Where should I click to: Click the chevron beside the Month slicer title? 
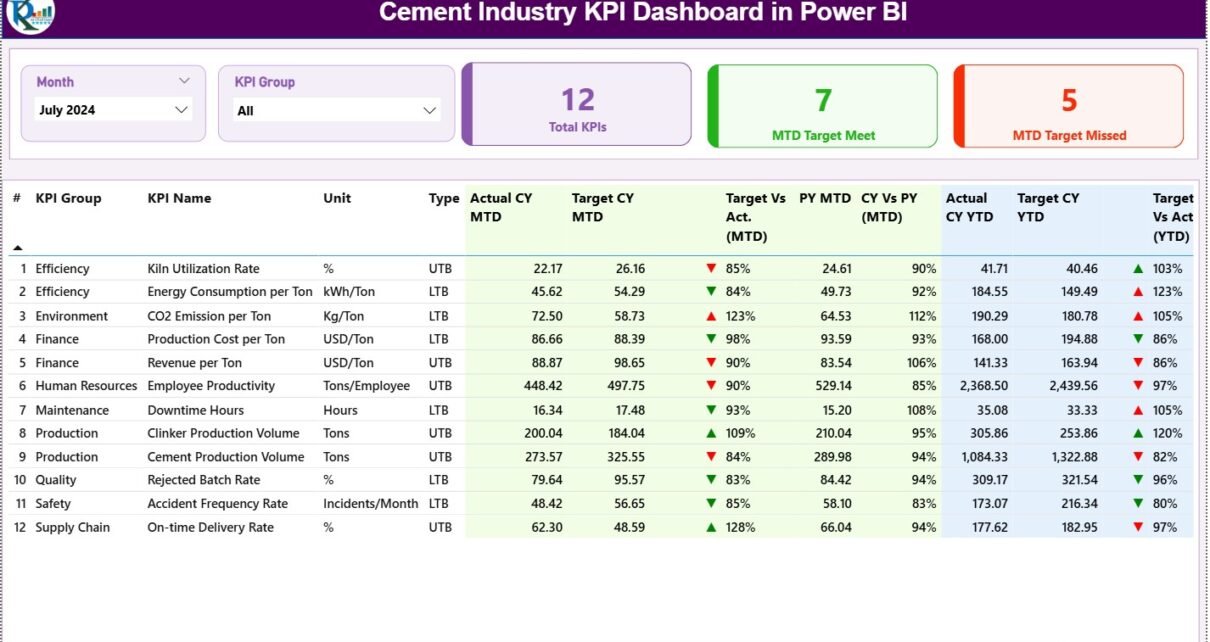click(184, 81)
